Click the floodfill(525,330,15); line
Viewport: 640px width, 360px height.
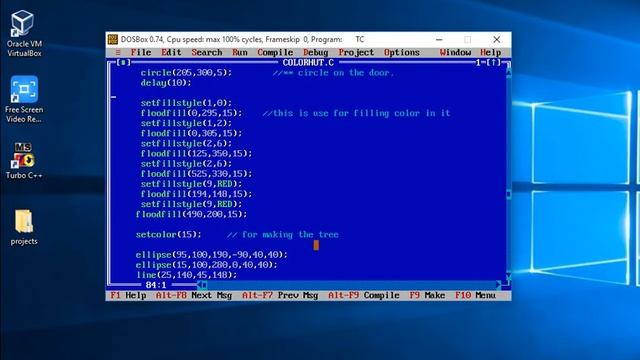coord(196,174)
